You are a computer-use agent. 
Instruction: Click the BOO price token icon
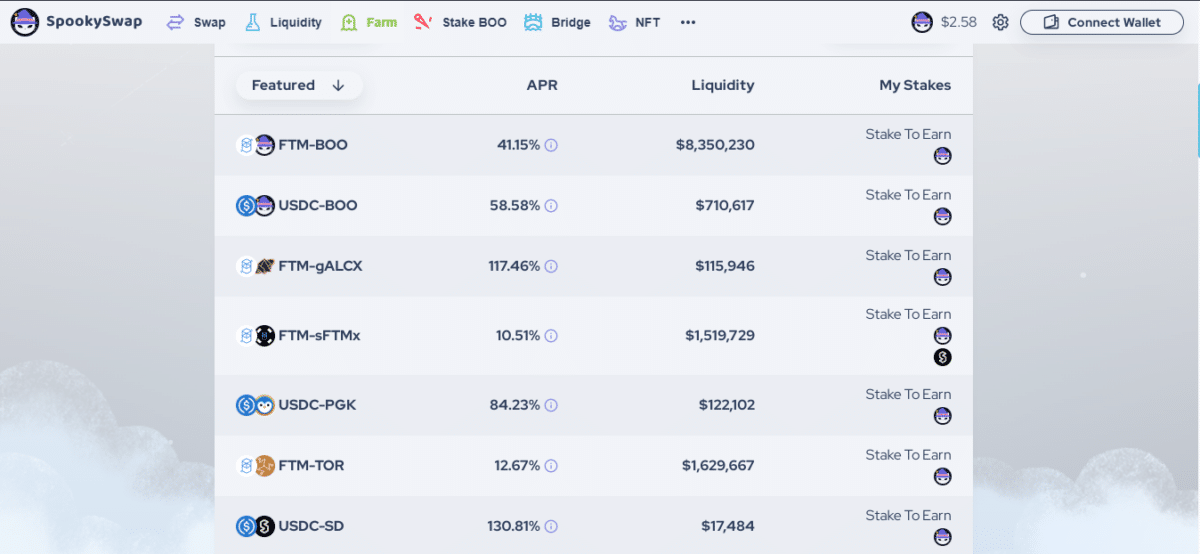922,22
